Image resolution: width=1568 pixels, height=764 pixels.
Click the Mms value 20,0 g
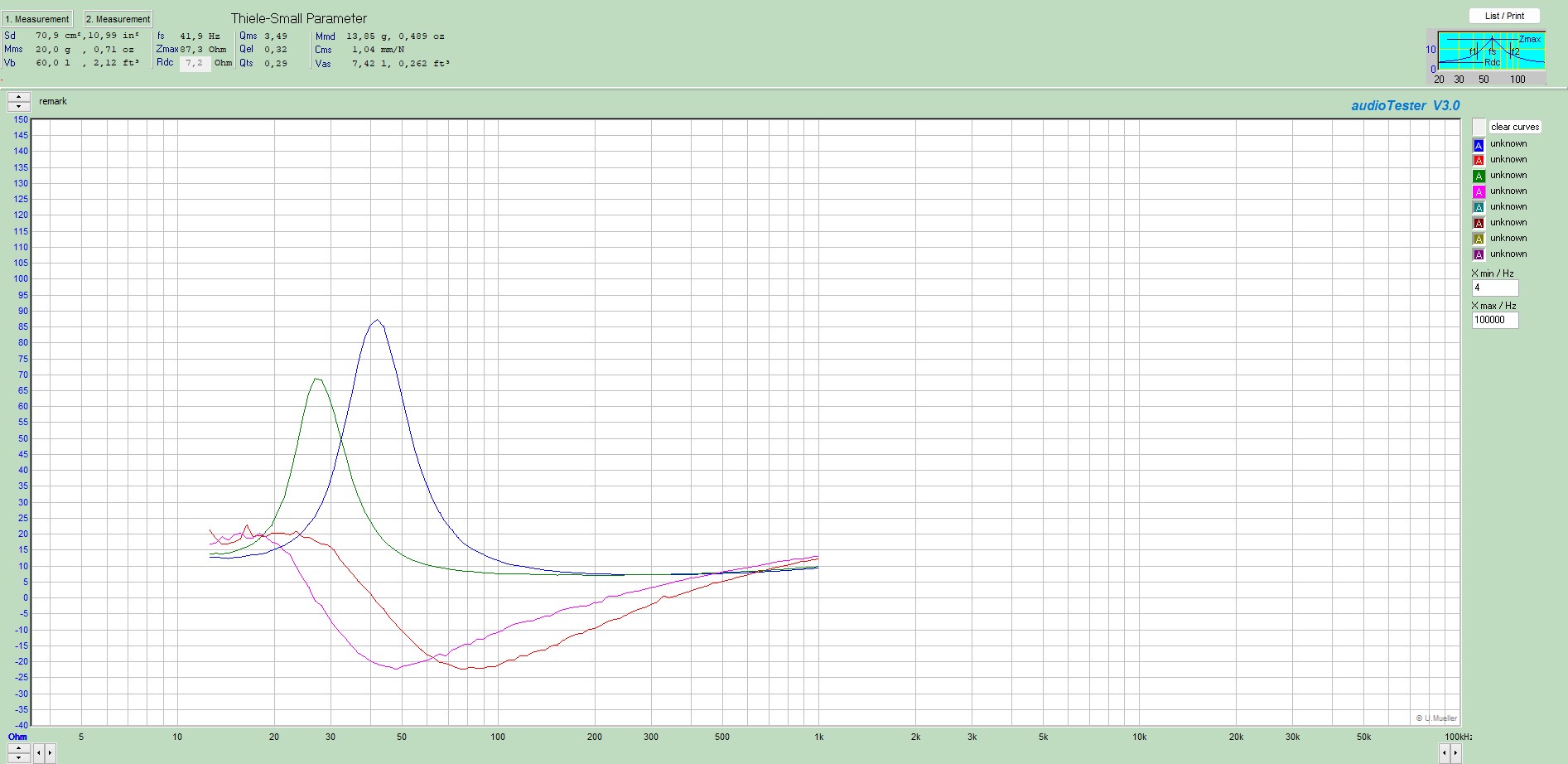(53, 50)
